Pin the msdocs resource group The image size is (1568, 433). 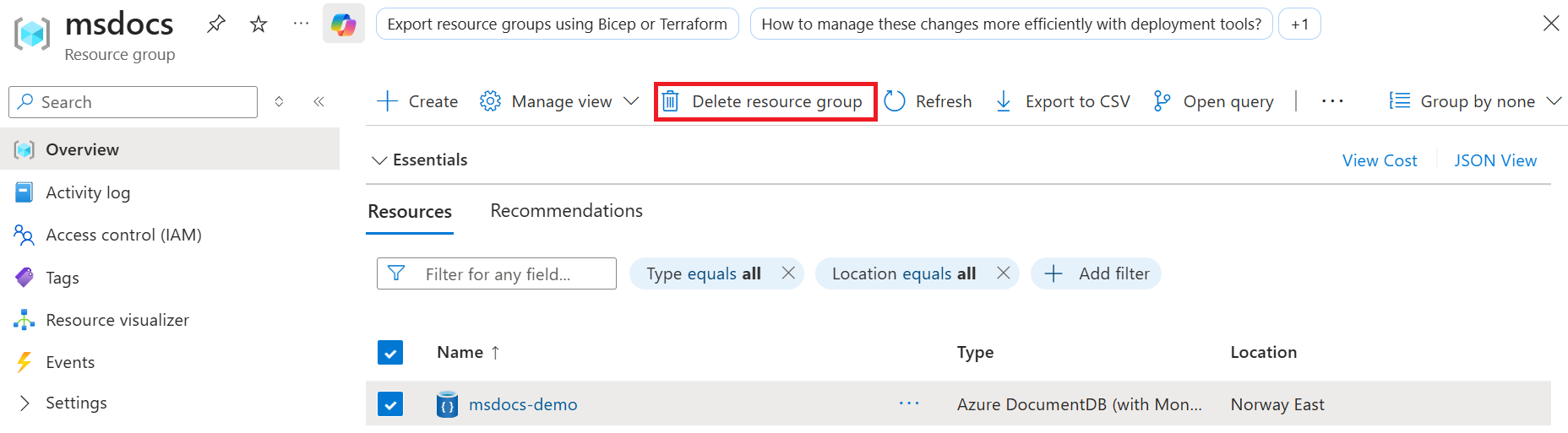coord(216,24)
